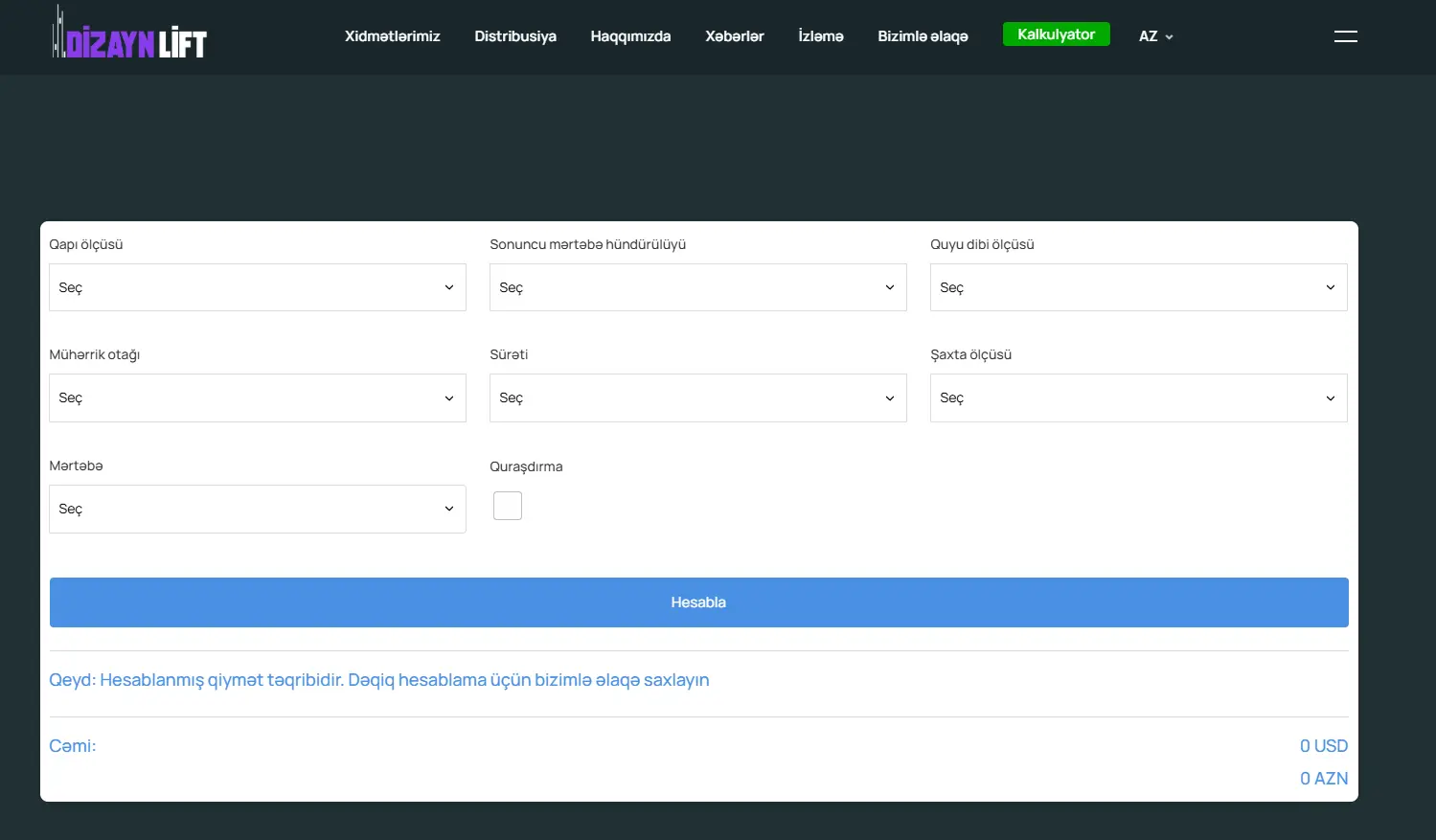Open Haqqımızda navigation link
The image size is (1436, 840).
[630, 36]
